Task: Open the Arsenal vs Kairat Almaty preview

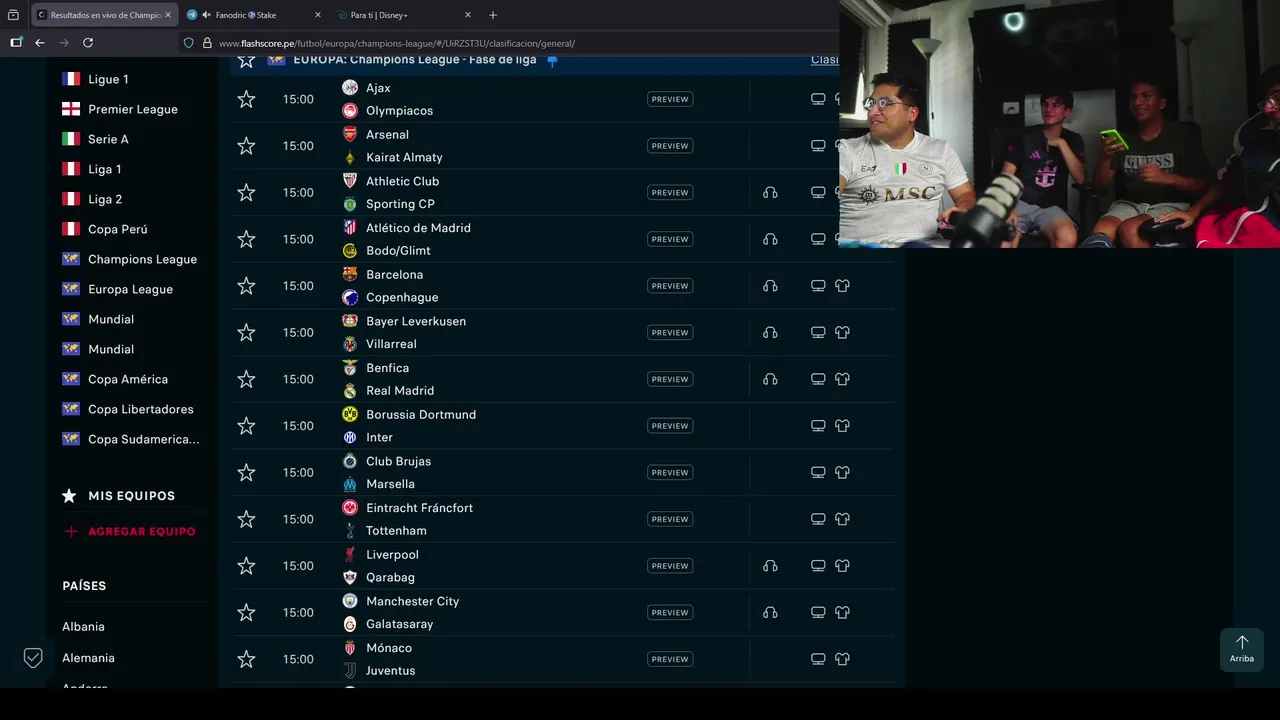Action: tap(670, 146)
